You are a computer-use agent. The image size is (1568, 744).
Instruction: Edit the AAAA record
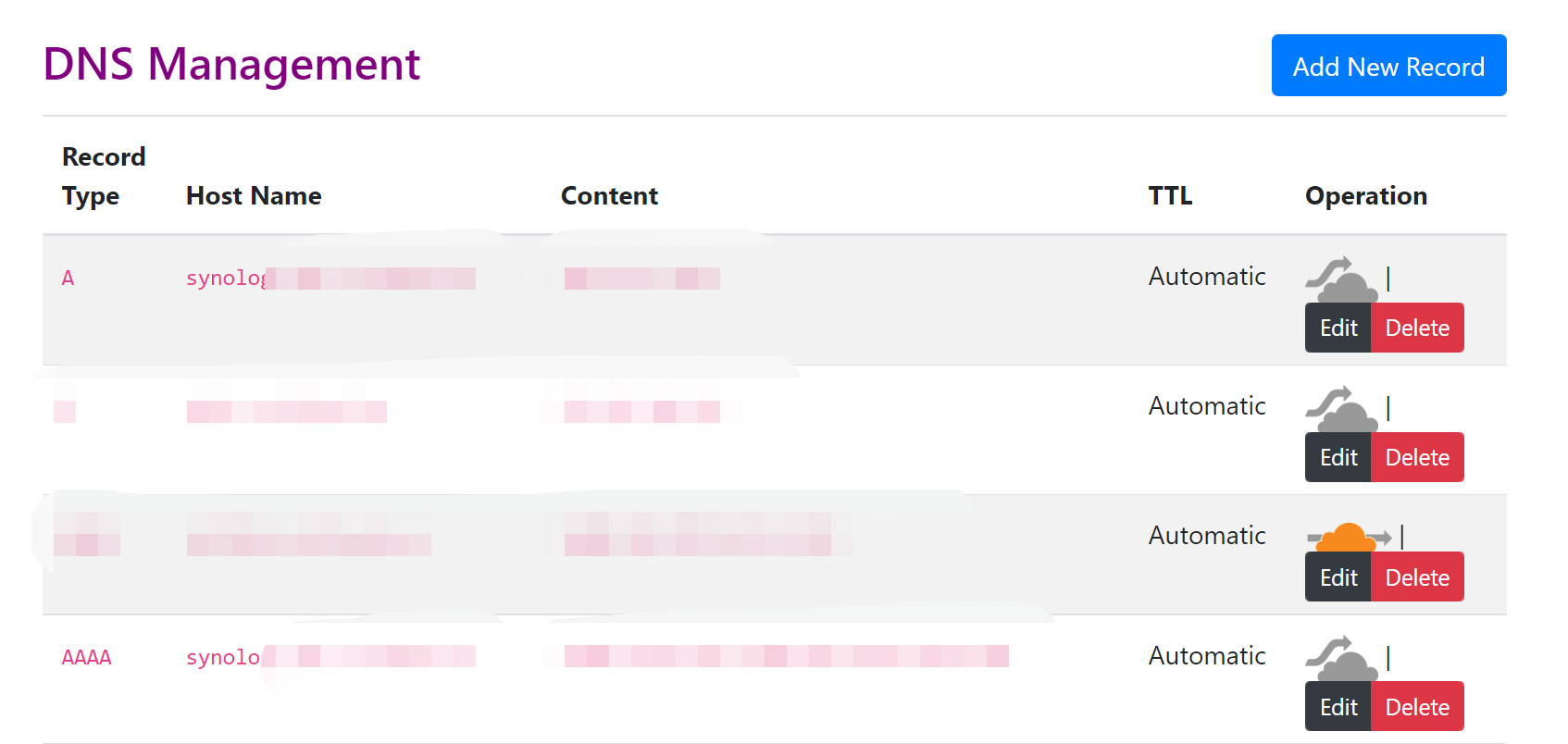click(x=1338, y=707)
